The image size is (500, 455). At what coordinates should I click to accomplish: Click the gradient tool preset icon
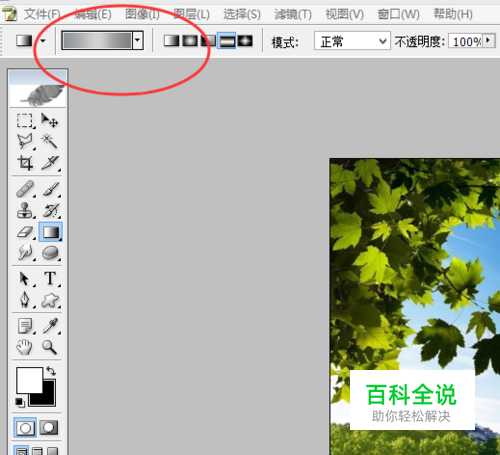click(24, 41)
